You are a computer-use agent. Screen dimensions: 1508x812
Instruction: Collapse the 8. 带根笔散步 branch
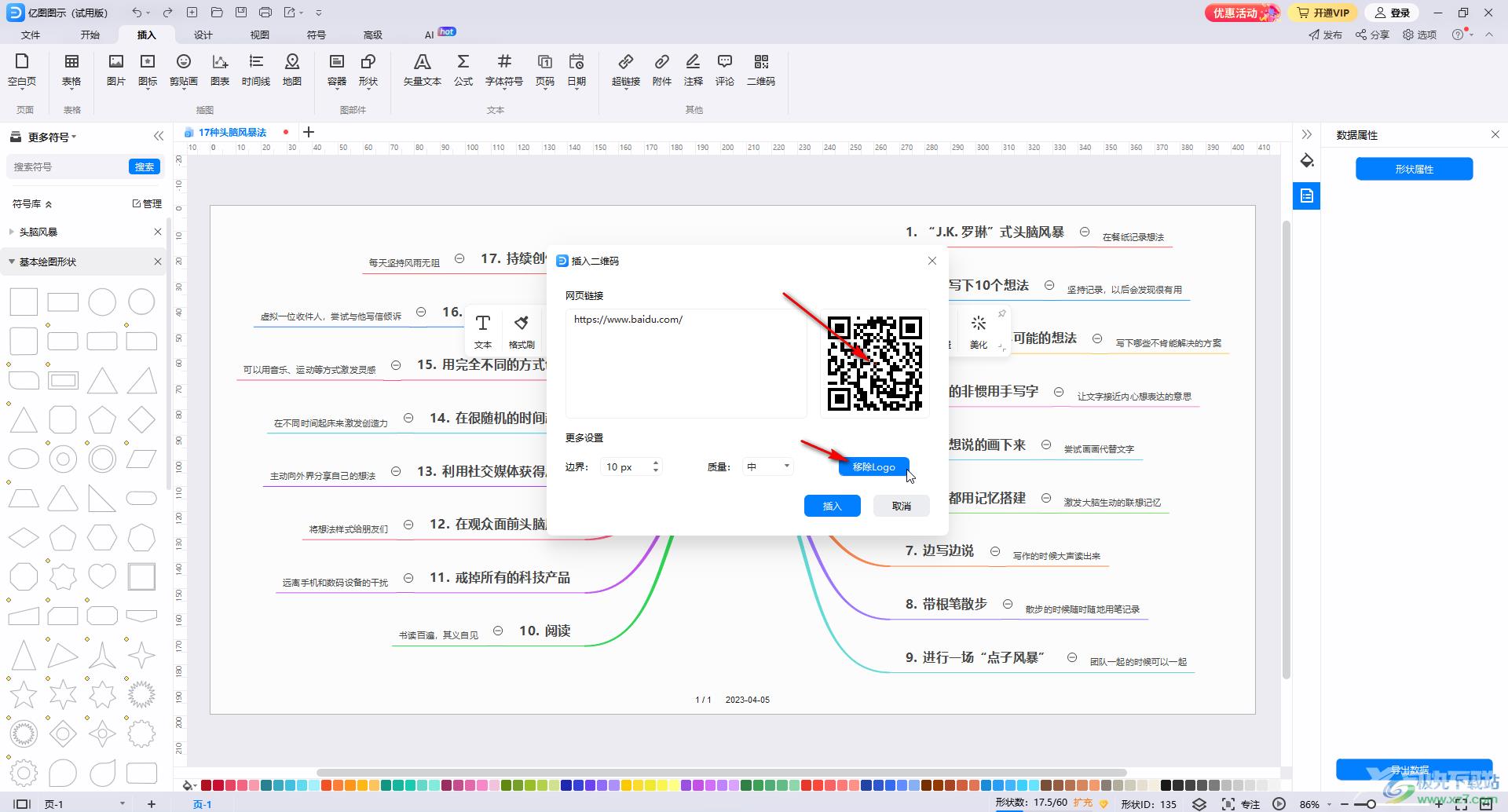coord(1008,604)
